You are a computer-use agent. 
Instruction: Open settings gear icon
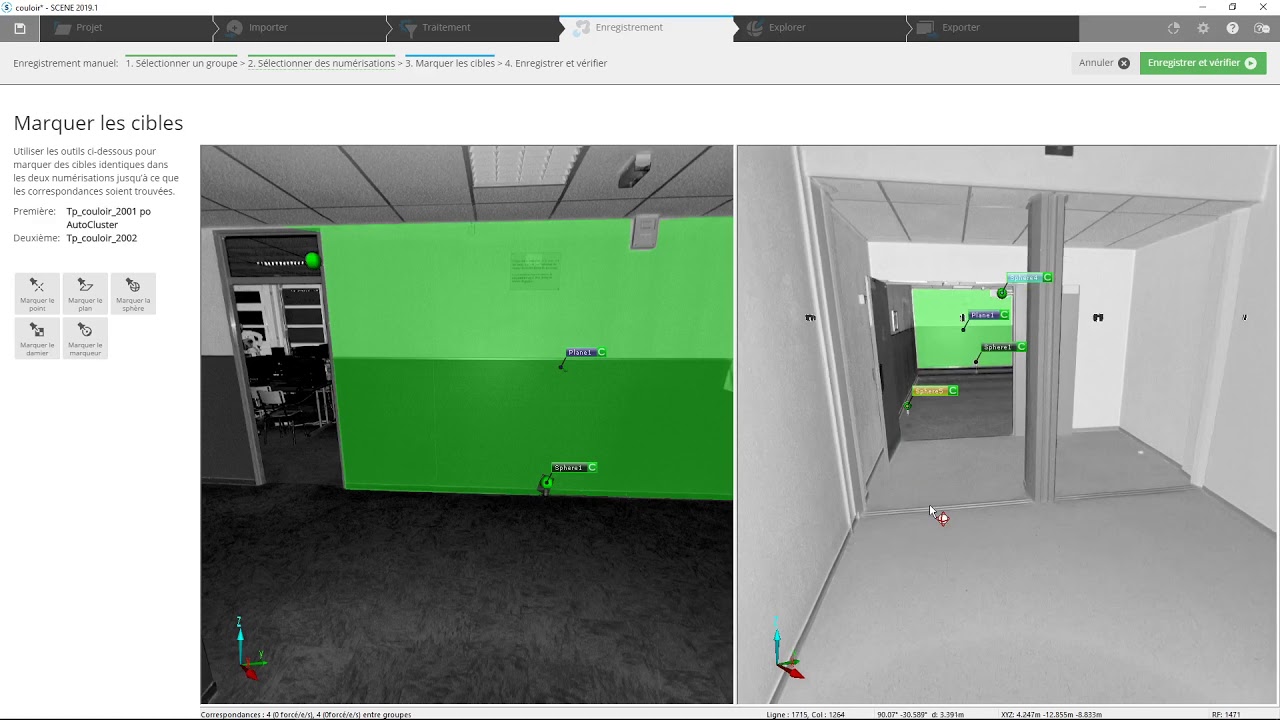(1203, 28)
